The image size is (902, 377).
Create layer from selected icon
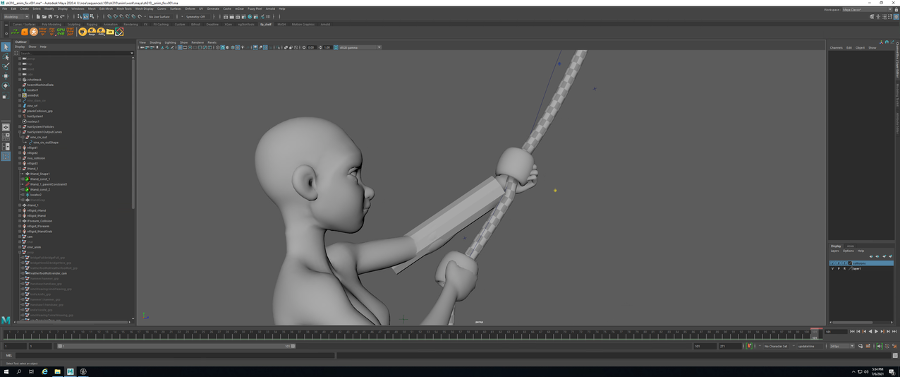pos(890,256)
